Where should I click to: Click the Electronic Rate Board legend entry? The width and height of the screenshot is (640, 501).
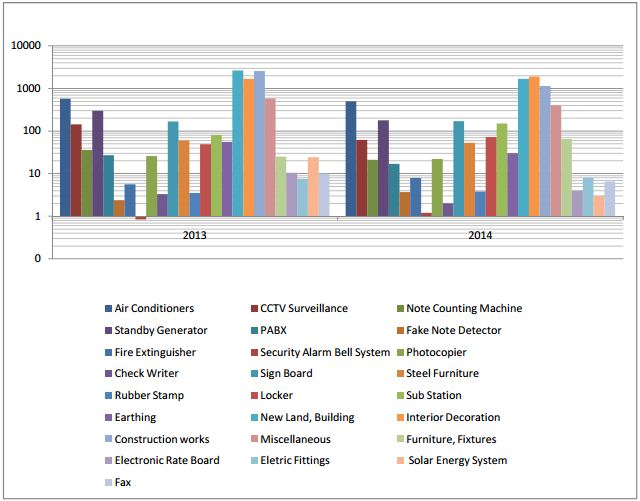click(x=165, y=460)
